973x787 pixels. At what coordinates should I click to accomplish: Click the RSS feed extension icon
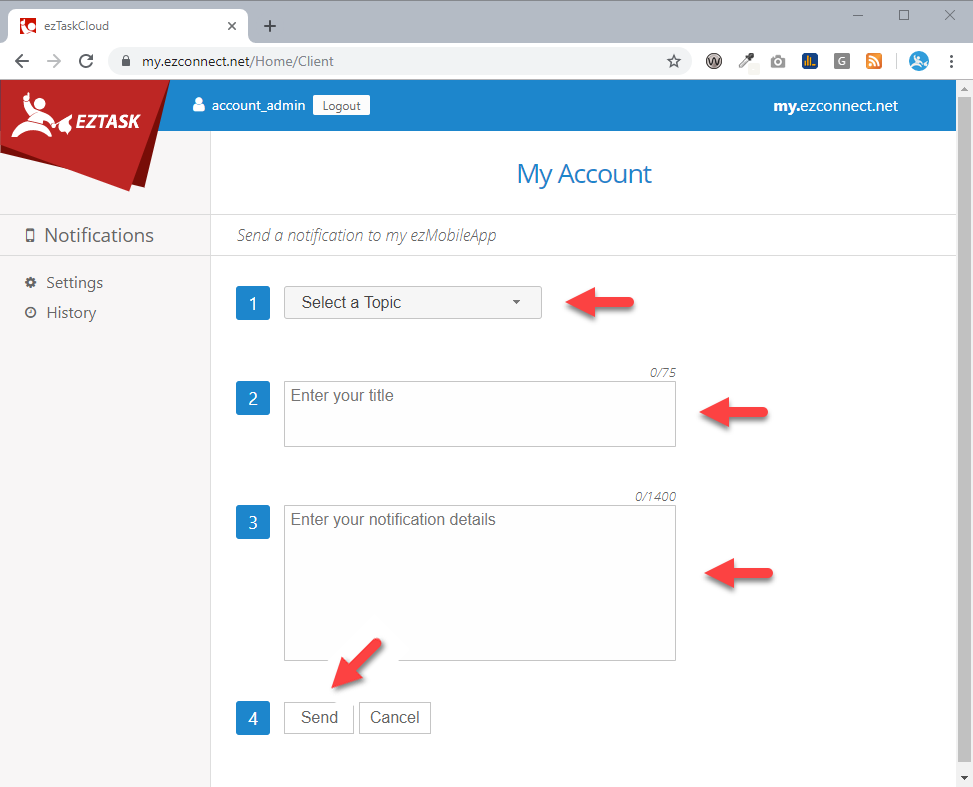click(874, 61)
